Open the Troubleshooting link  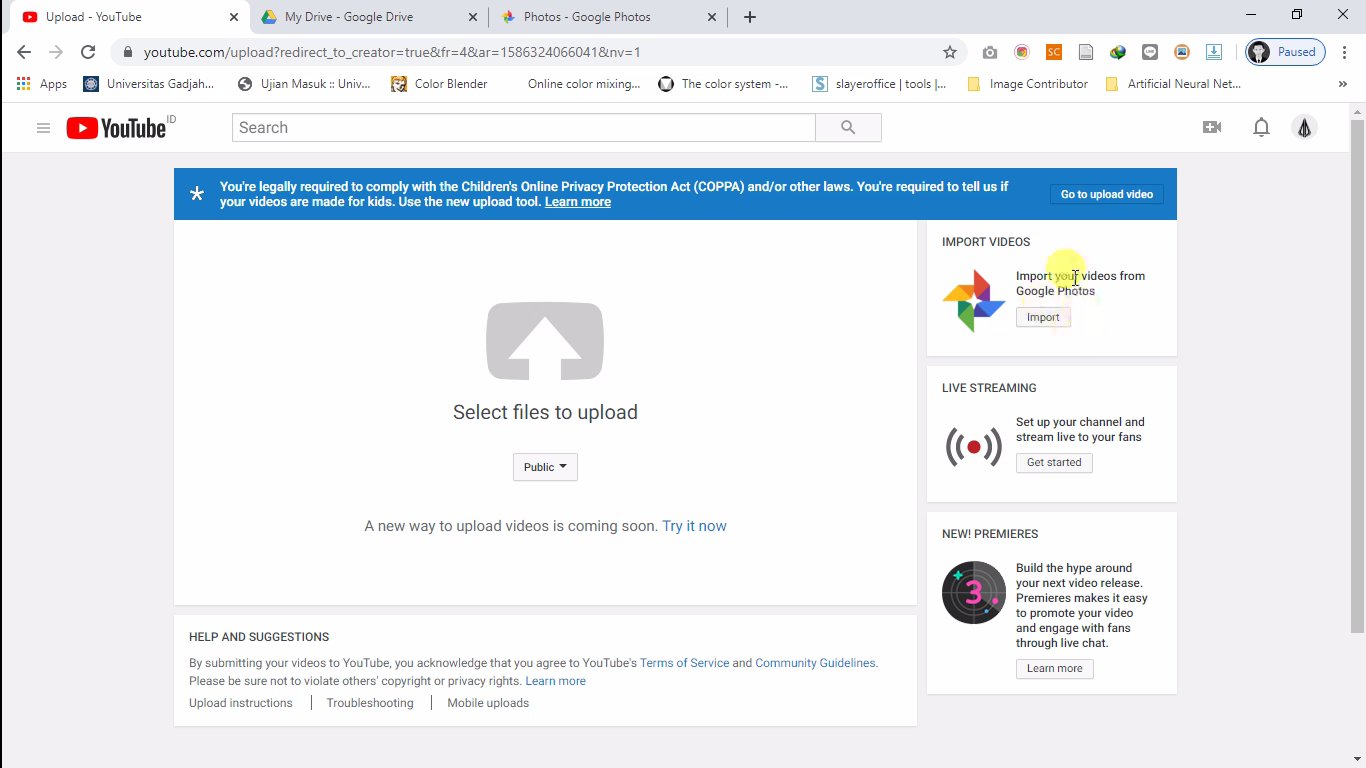[370, 703]
